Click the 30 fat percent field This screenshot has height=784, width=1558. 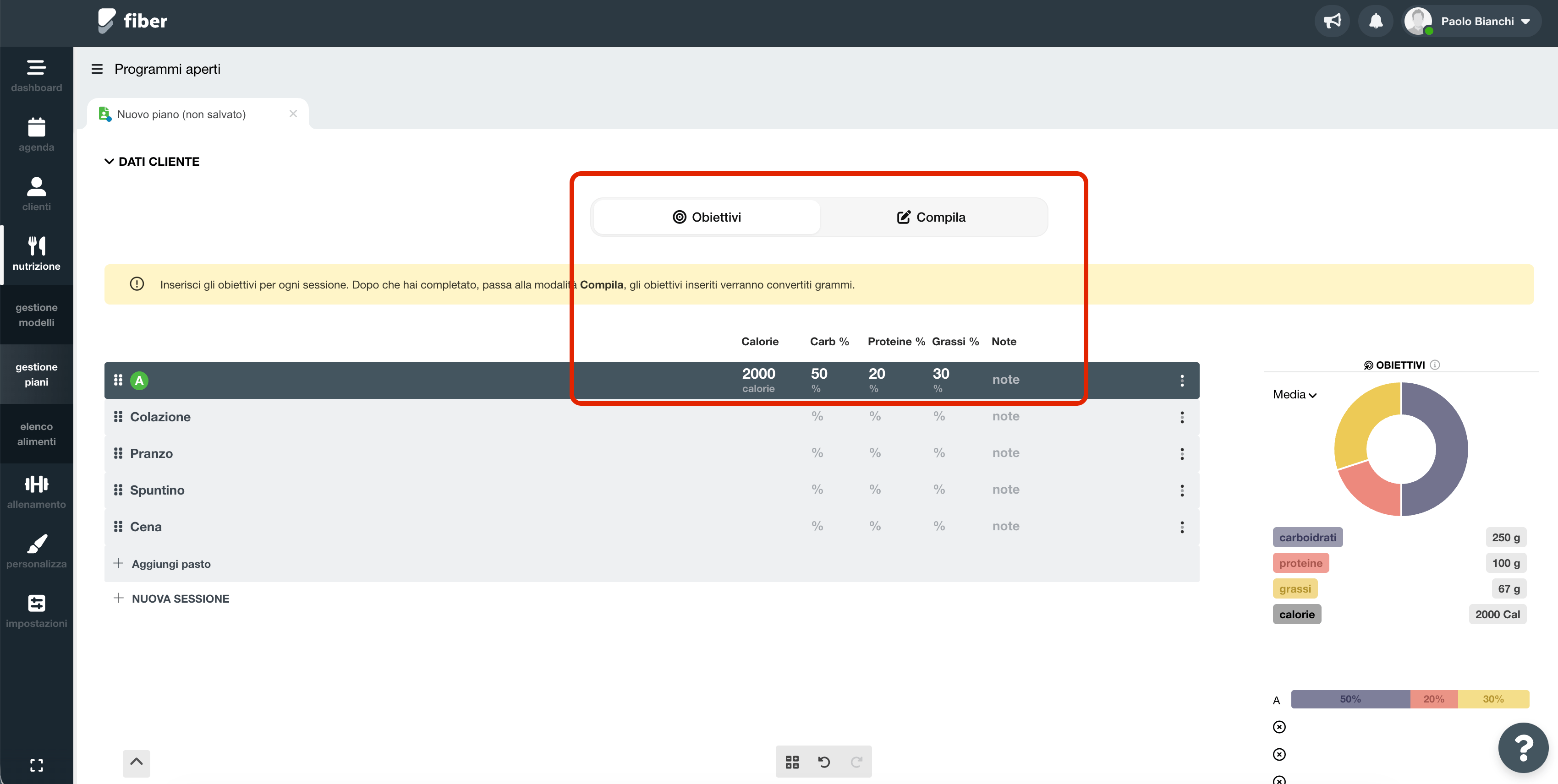click(940, 380)
